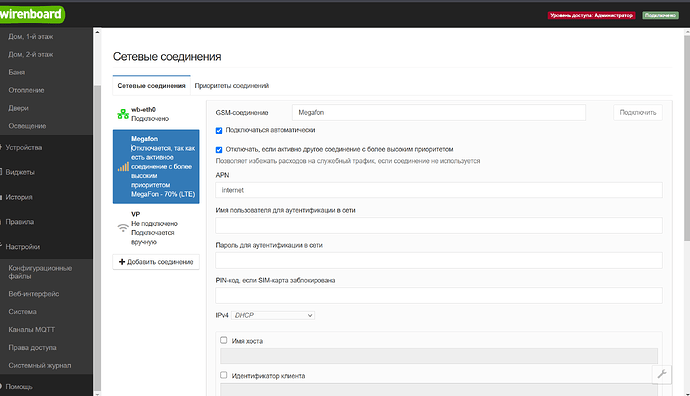Click the Megafon signal strength bars icon
The width and height of the screenshot is (690, 396).
[123, 166]
